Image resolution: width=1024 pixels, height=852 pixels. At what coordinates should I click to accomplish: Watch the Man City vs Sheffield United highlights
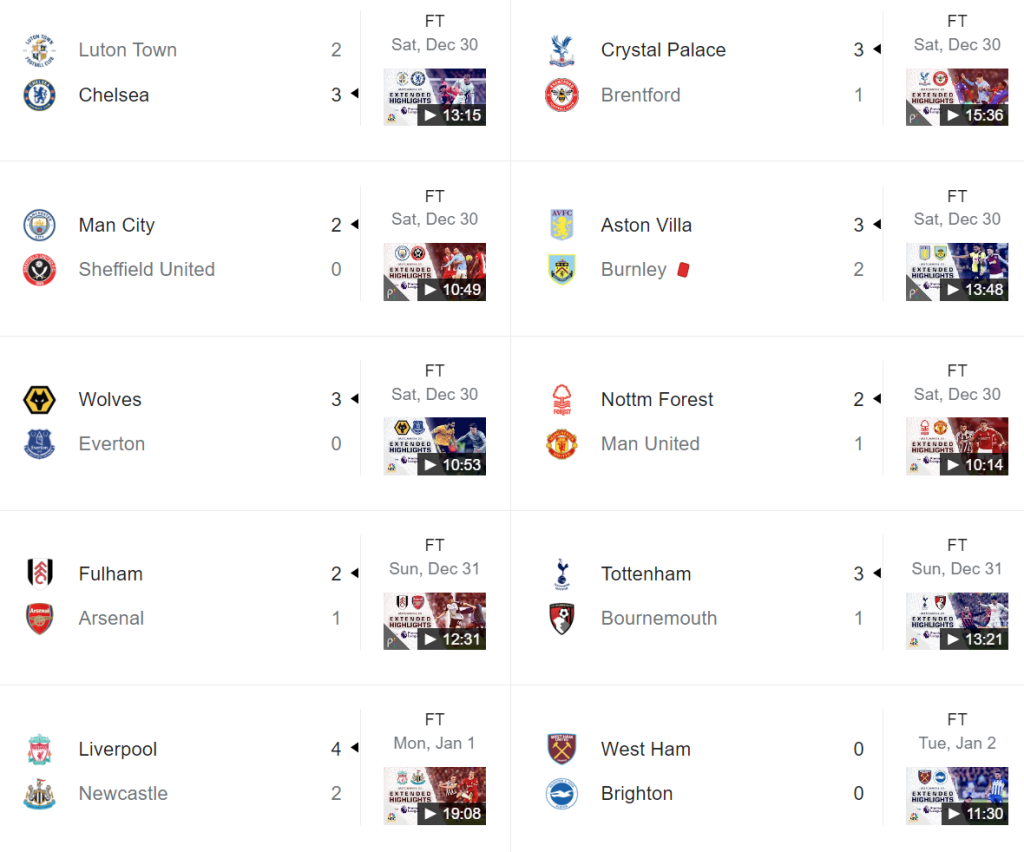click(x=435, y=272)
